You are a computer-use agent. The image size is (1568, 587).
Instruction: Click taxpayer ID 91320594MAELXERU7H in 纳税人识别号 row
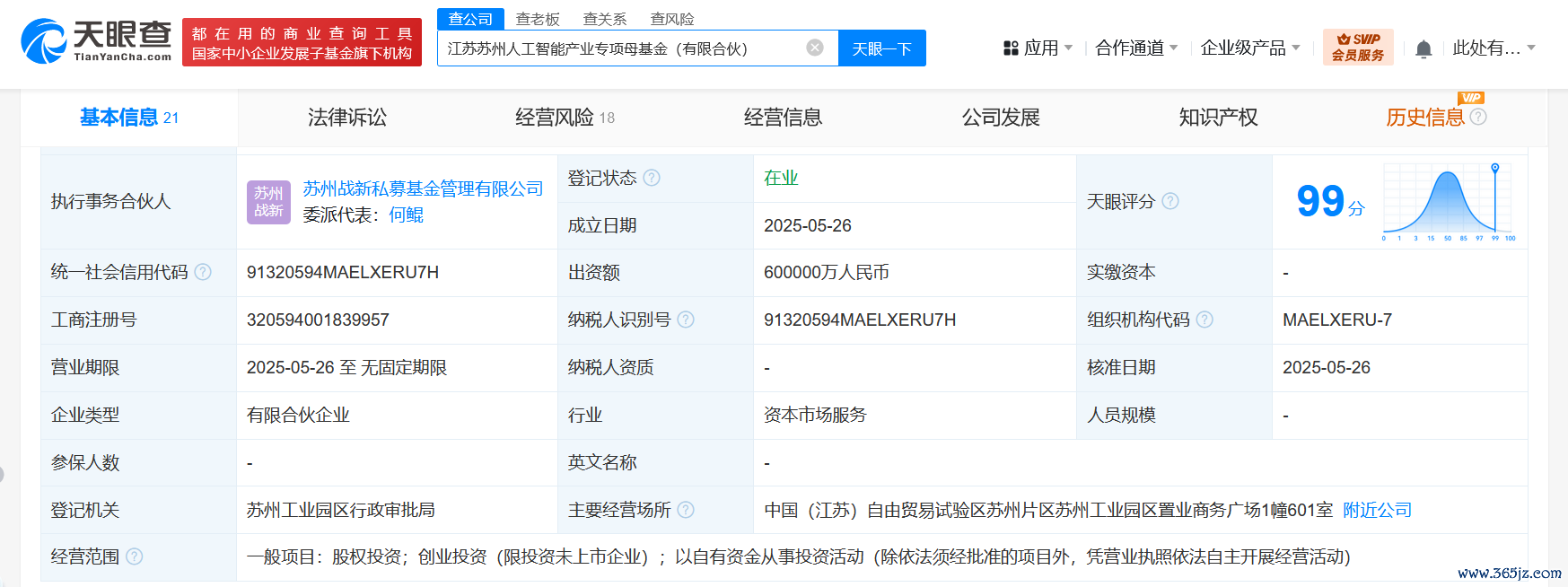860,320
